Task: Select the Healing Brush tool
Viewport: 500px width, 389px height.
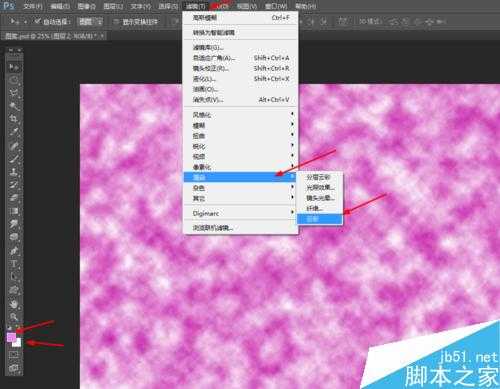Action: 14,146
